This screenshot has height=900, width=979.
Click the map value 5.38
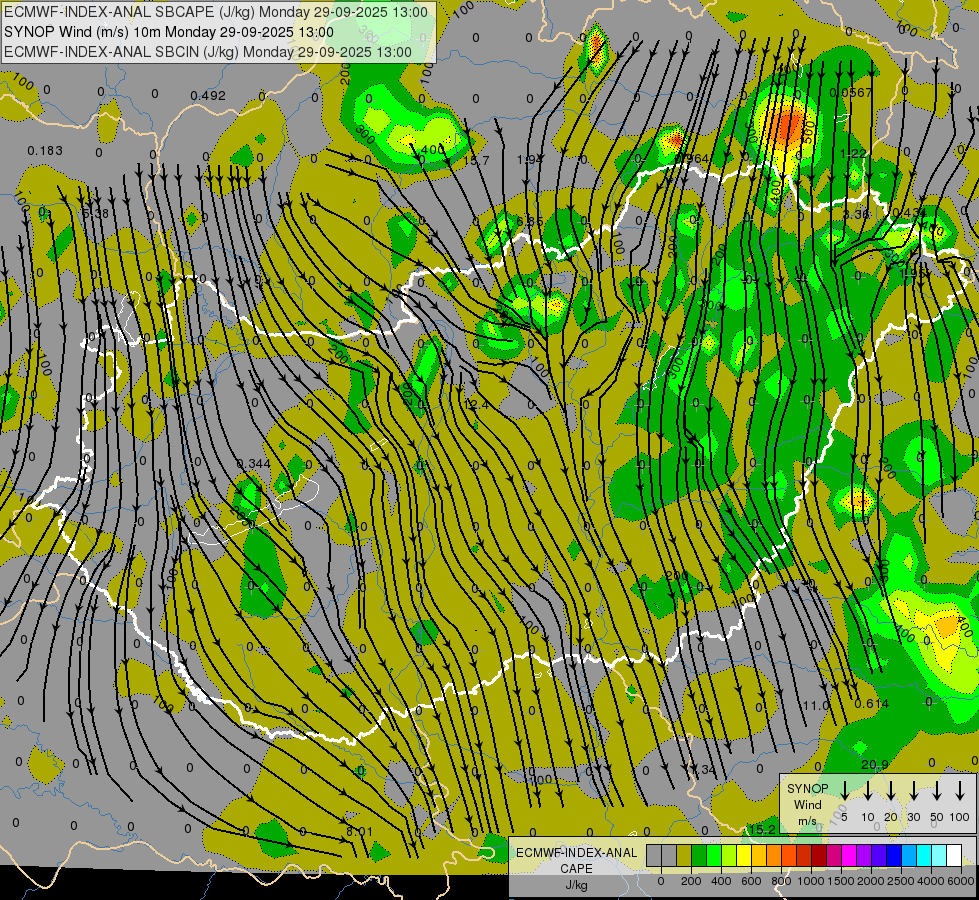[x=96, y=214]
